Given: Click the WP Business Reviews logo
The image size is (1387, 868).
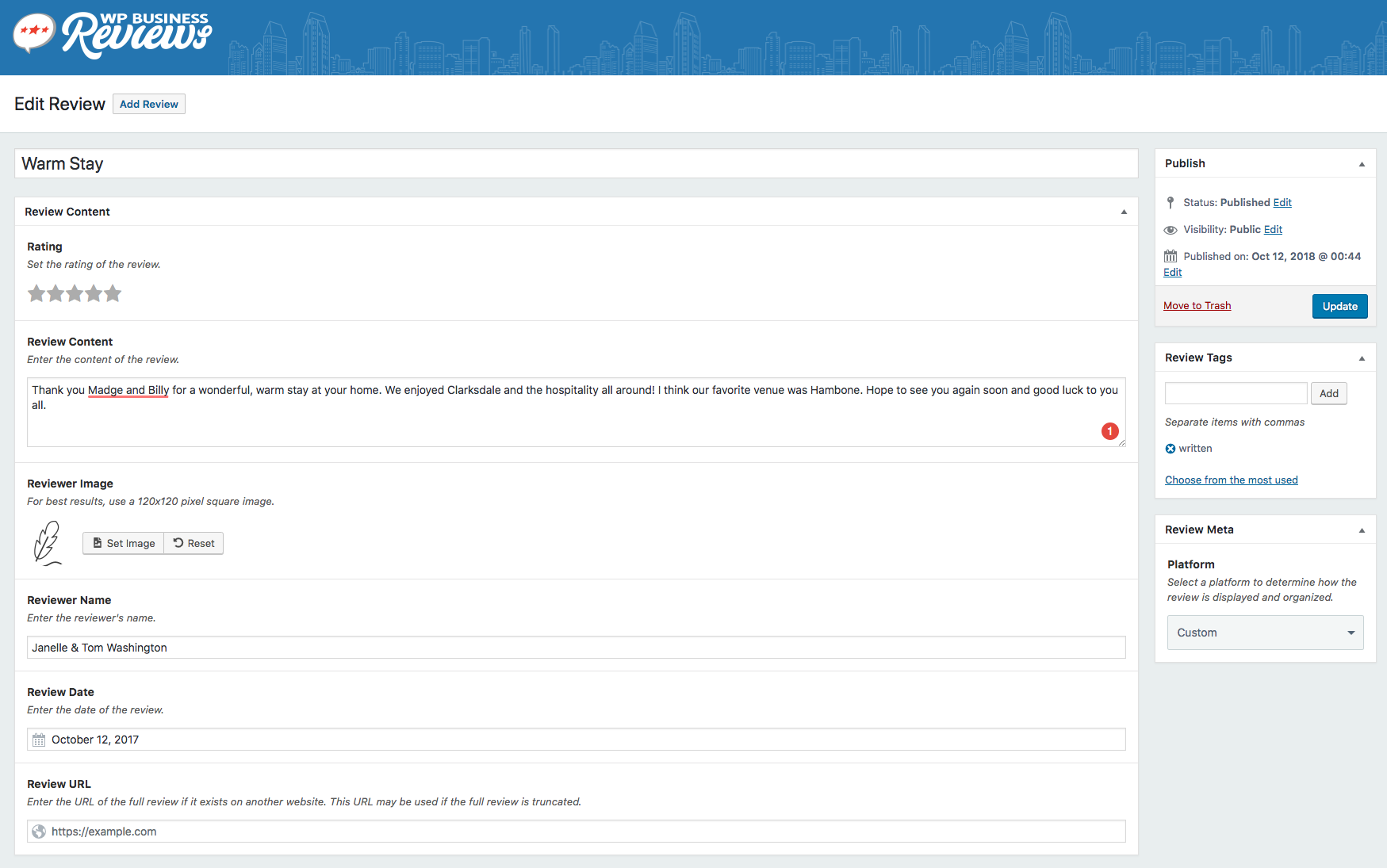Looking at the screenshot, I should coord(113,36).
